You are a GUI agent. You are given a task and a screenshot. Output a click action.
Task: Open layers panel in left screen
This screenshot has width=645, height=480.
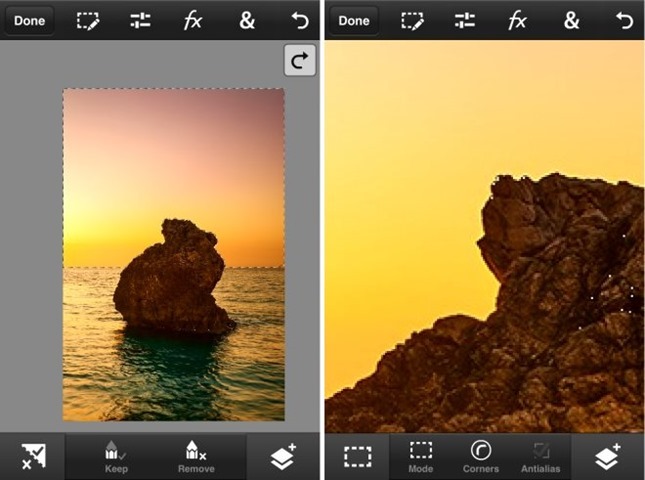[x=284, y=456]
